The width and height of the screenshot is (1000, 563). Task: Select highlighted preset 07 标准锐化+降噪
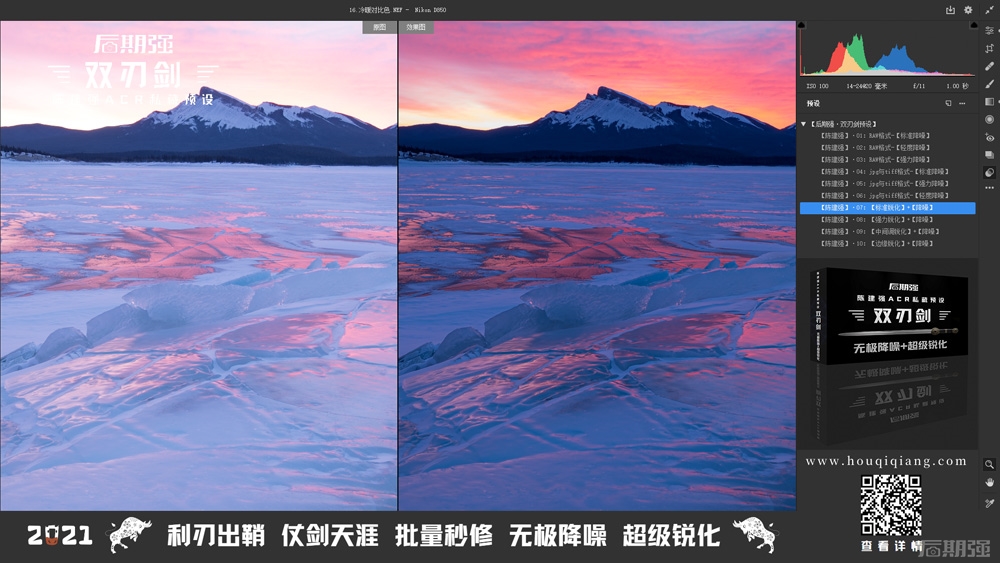coord(888,208)
